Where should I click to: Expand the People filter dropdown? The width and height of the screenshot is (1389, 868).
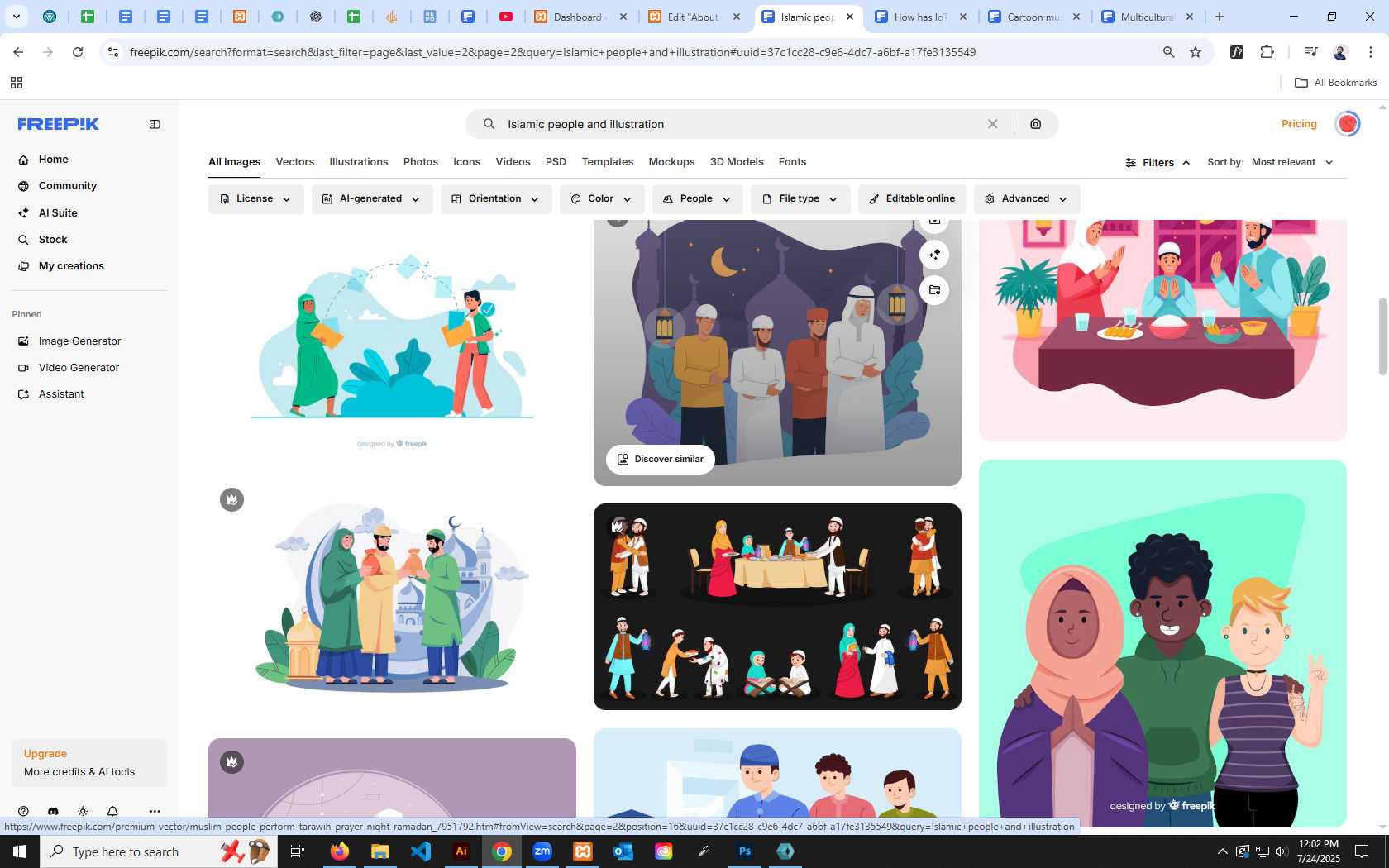point(697,199)
